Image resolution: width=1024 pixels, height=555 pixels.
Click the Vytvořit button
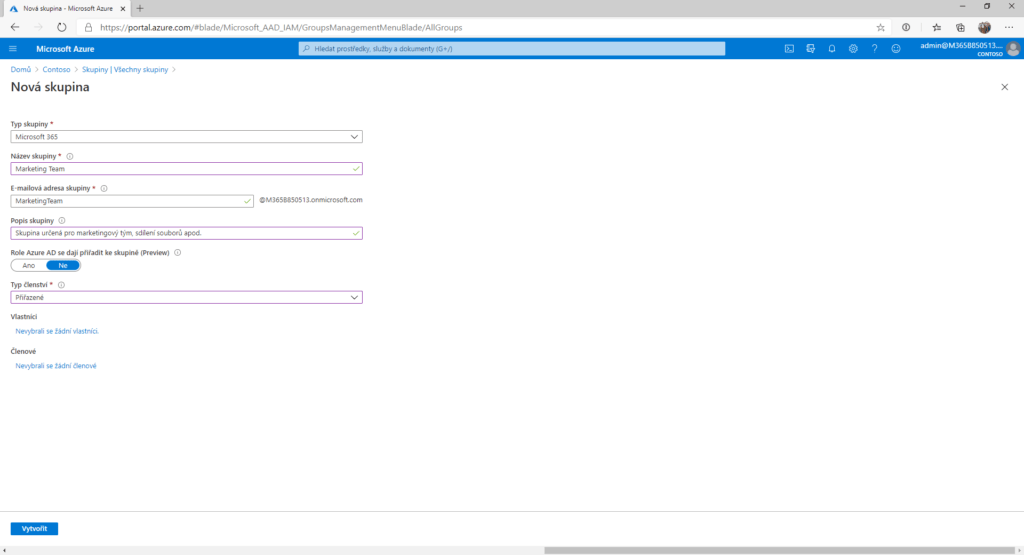(x=34, y=528)
